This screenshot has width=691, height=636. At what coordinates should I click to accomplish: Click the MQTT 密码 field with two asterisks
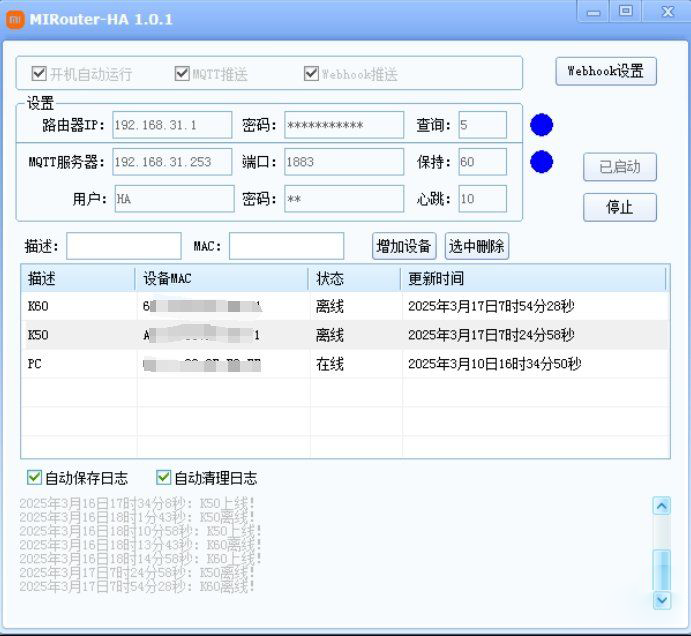344,199
